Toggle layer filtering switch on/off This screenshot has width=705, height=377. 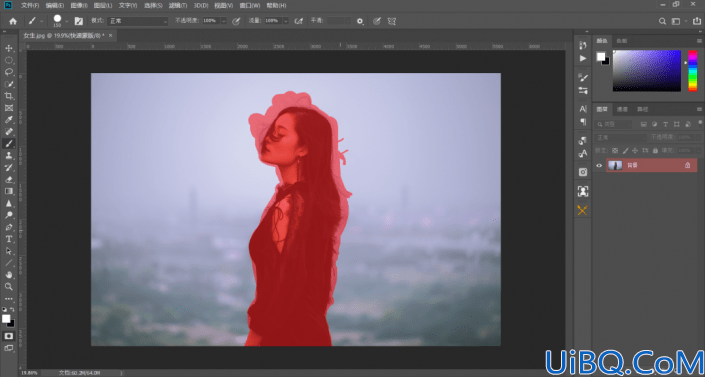click(700, 122)
